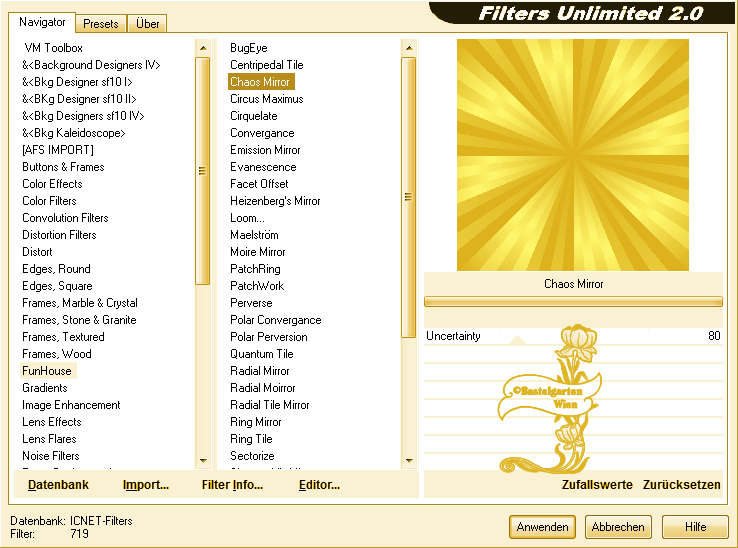Select the Maelström filter
Screen dimensions: 738x548
point(254,234)
